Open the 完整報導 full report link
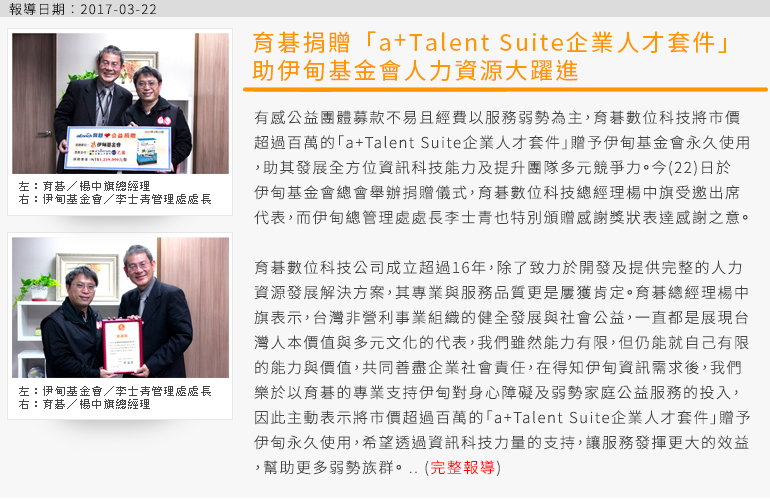Screen dimensions: 770x503 pos(462,467)
